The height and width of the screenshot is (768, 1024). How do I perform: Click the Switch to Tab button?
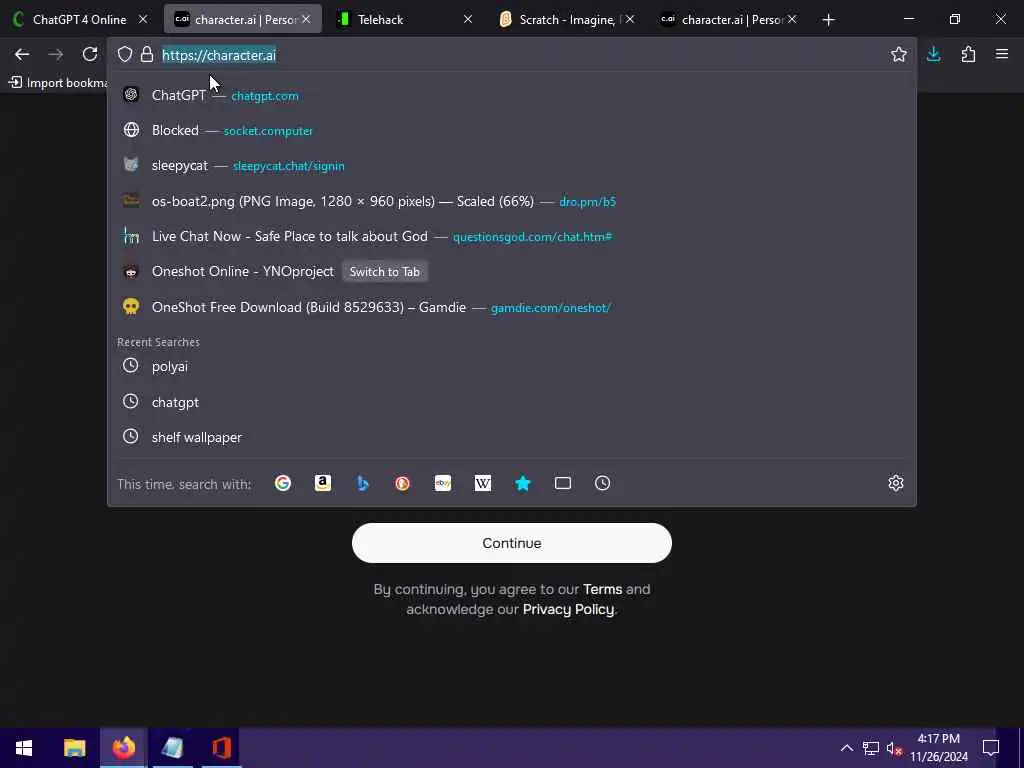tap(385, 272)
